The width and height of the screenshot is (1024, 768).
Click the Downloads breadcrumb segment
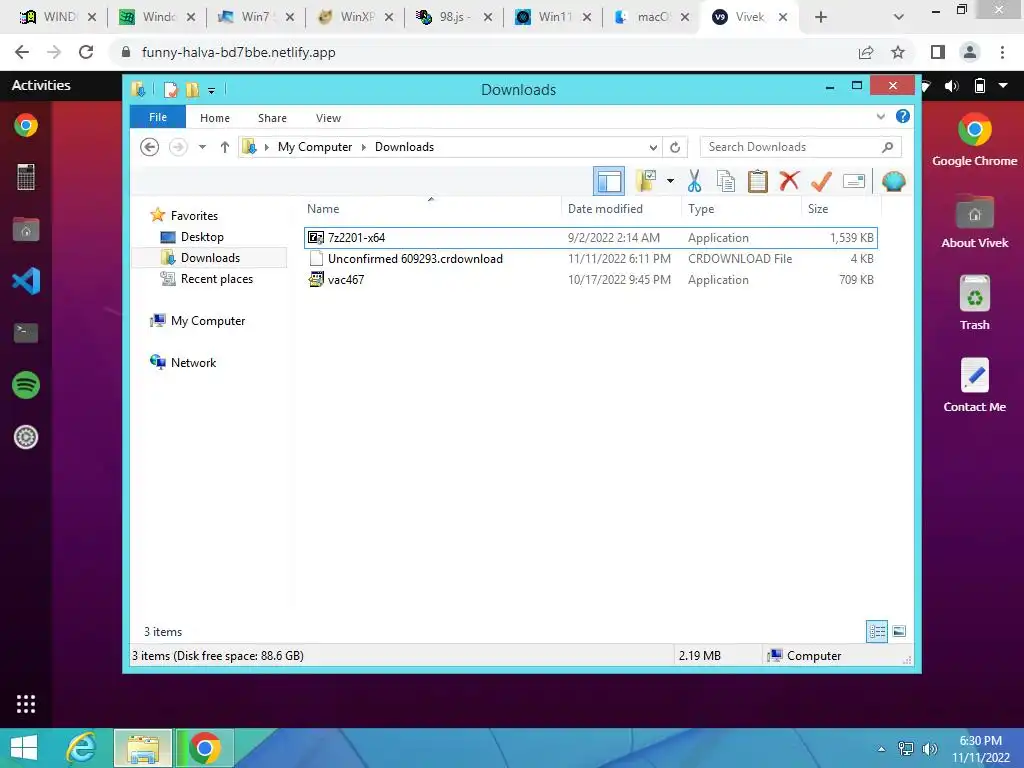coord(404,147)
